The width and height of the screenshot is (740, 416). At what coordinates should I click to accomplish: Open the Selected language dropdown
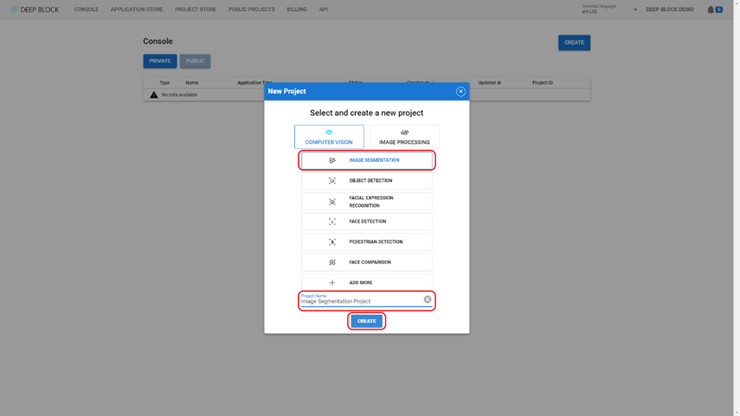(609, 9)
